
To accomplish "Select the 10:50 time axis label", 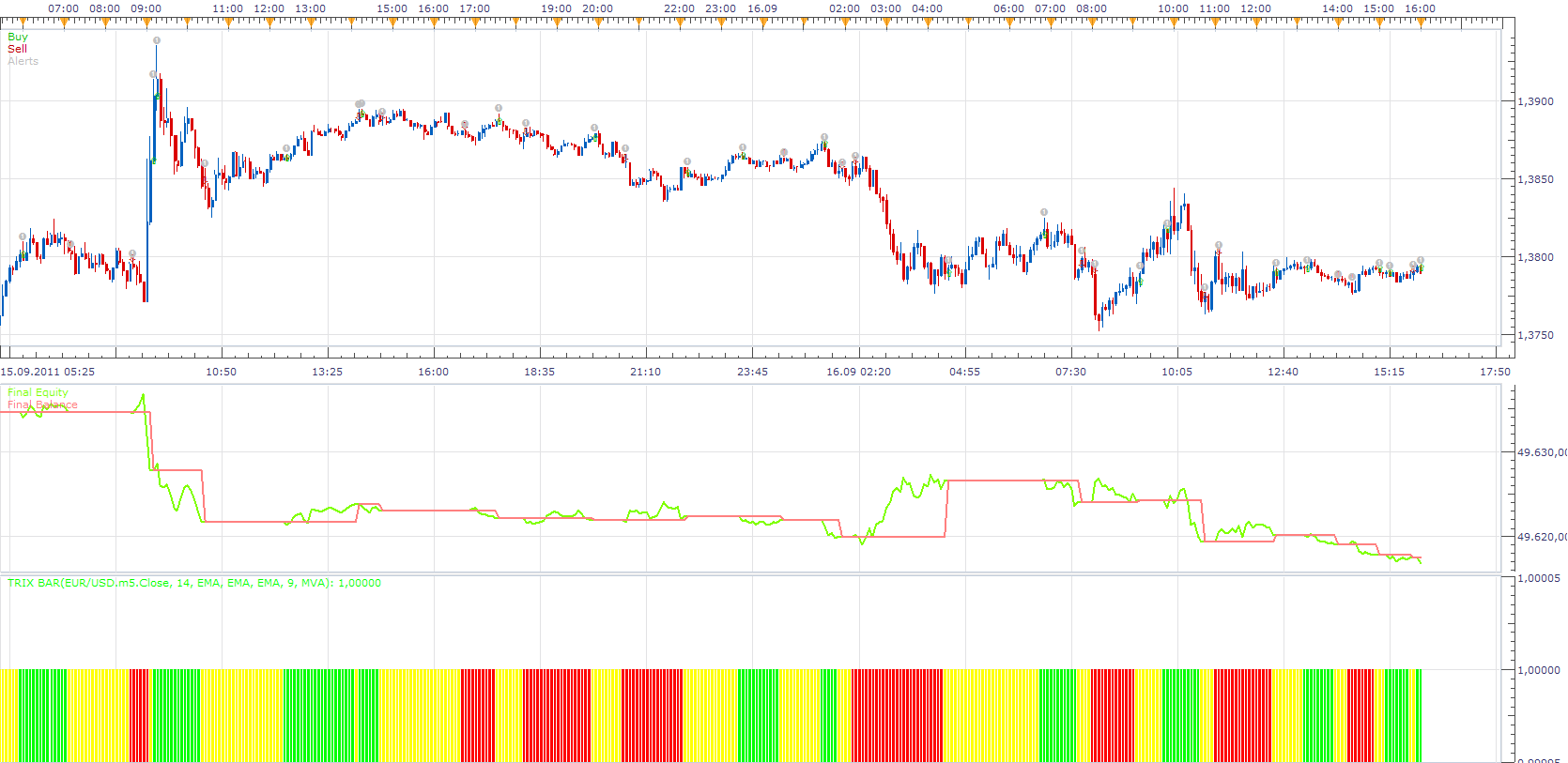I will click(x=222, y=372).
